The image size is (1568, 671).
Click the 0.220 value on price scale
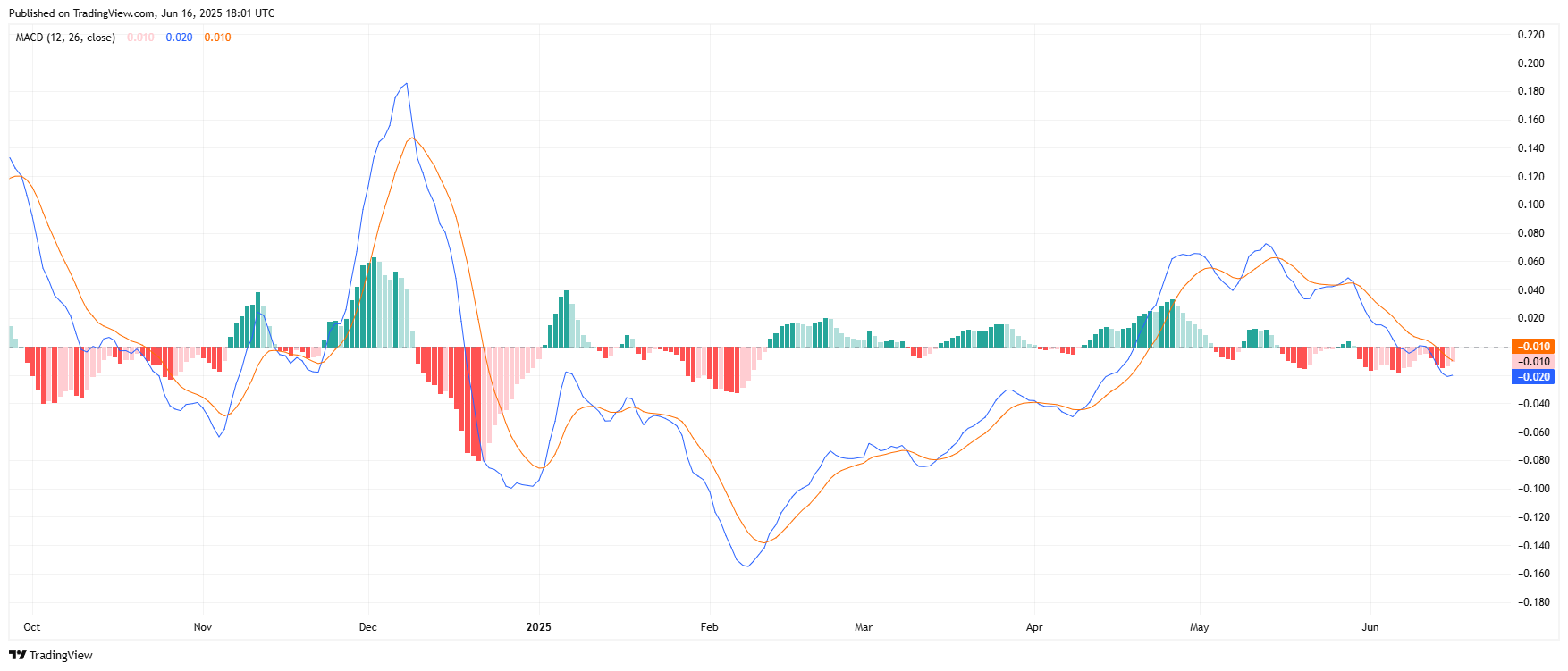[1531, 35]
